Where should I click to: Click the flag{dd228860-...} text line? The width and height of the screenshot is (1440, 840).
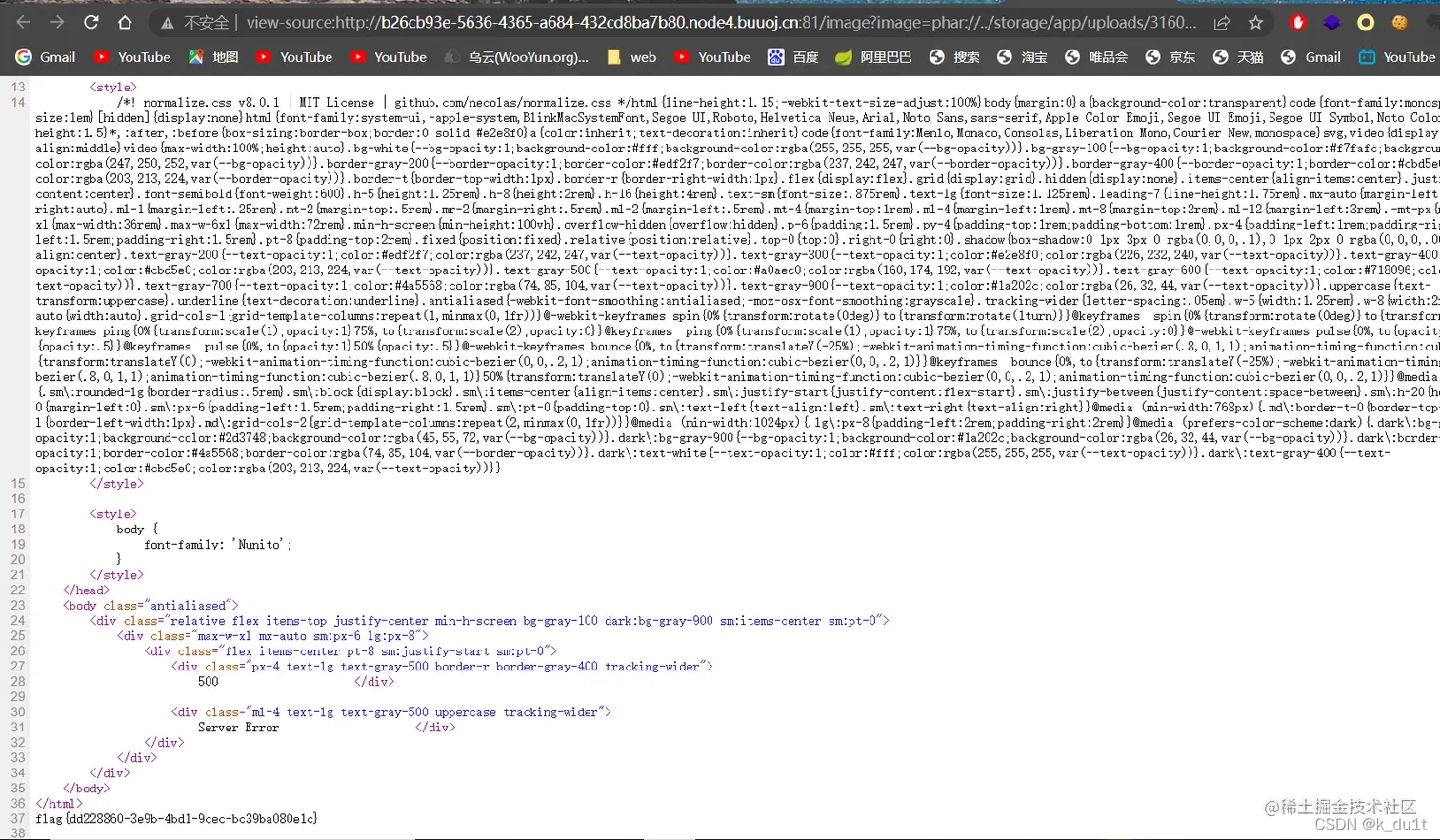pos(176,818)
